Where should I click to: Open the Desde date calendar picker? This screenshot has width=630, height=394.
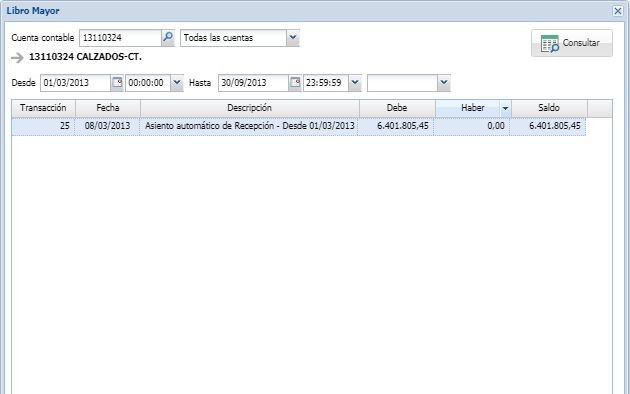point(117,83)
